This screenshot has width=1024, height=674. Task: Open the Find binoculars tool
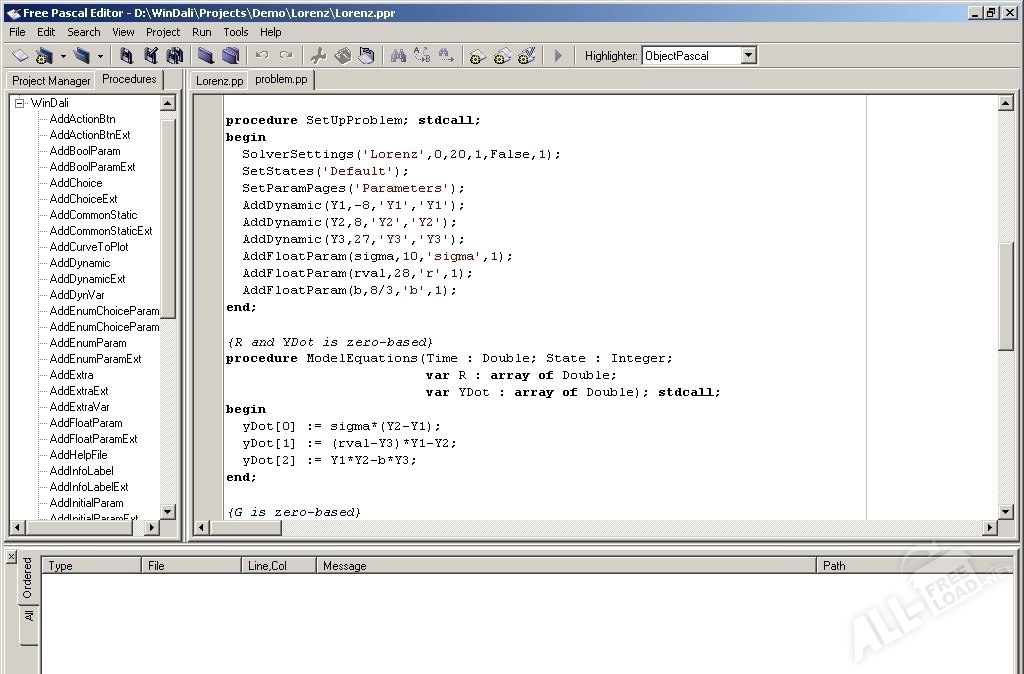(398, 56)
